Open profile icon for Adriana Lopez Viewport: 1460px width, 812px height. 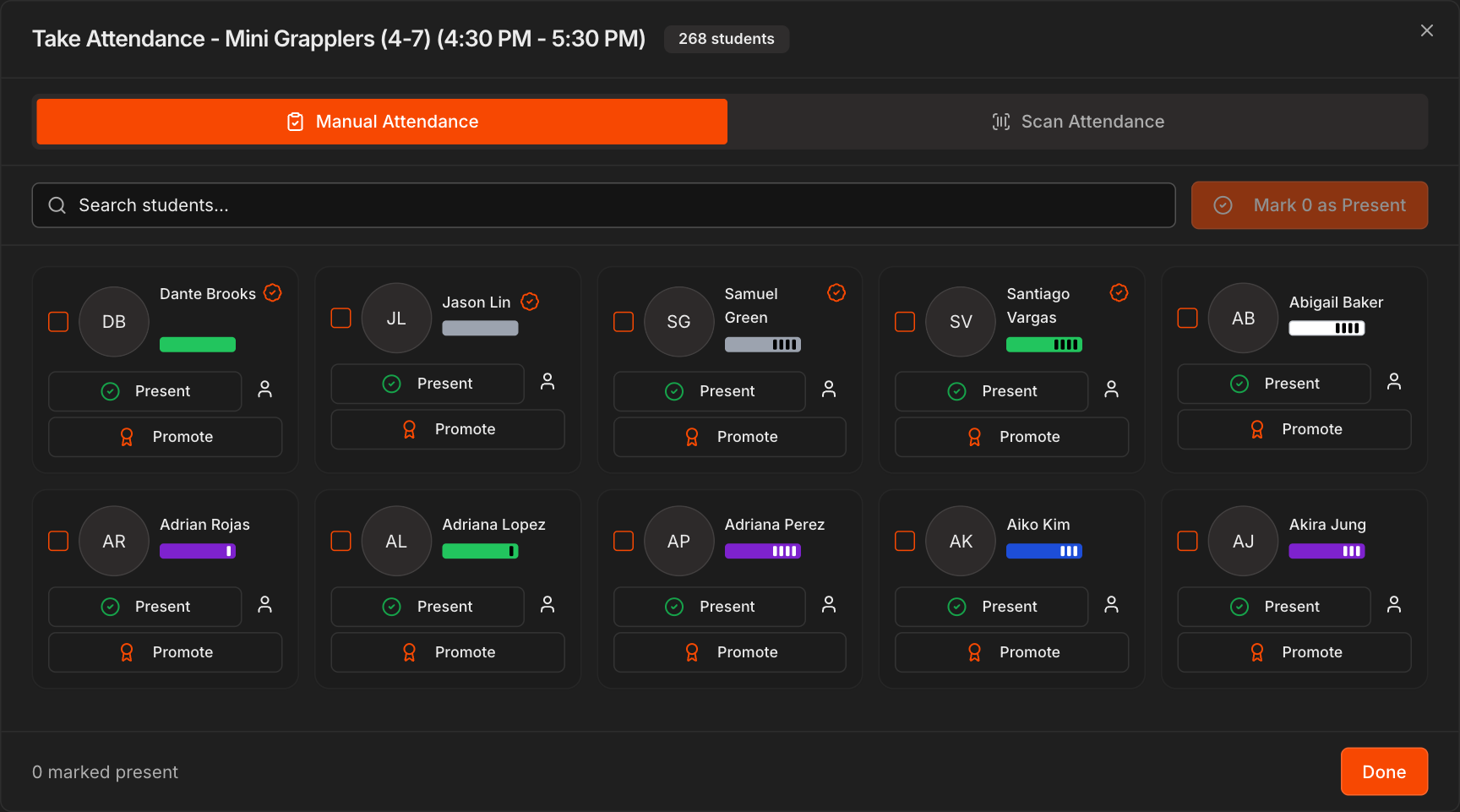click(547, 605)
